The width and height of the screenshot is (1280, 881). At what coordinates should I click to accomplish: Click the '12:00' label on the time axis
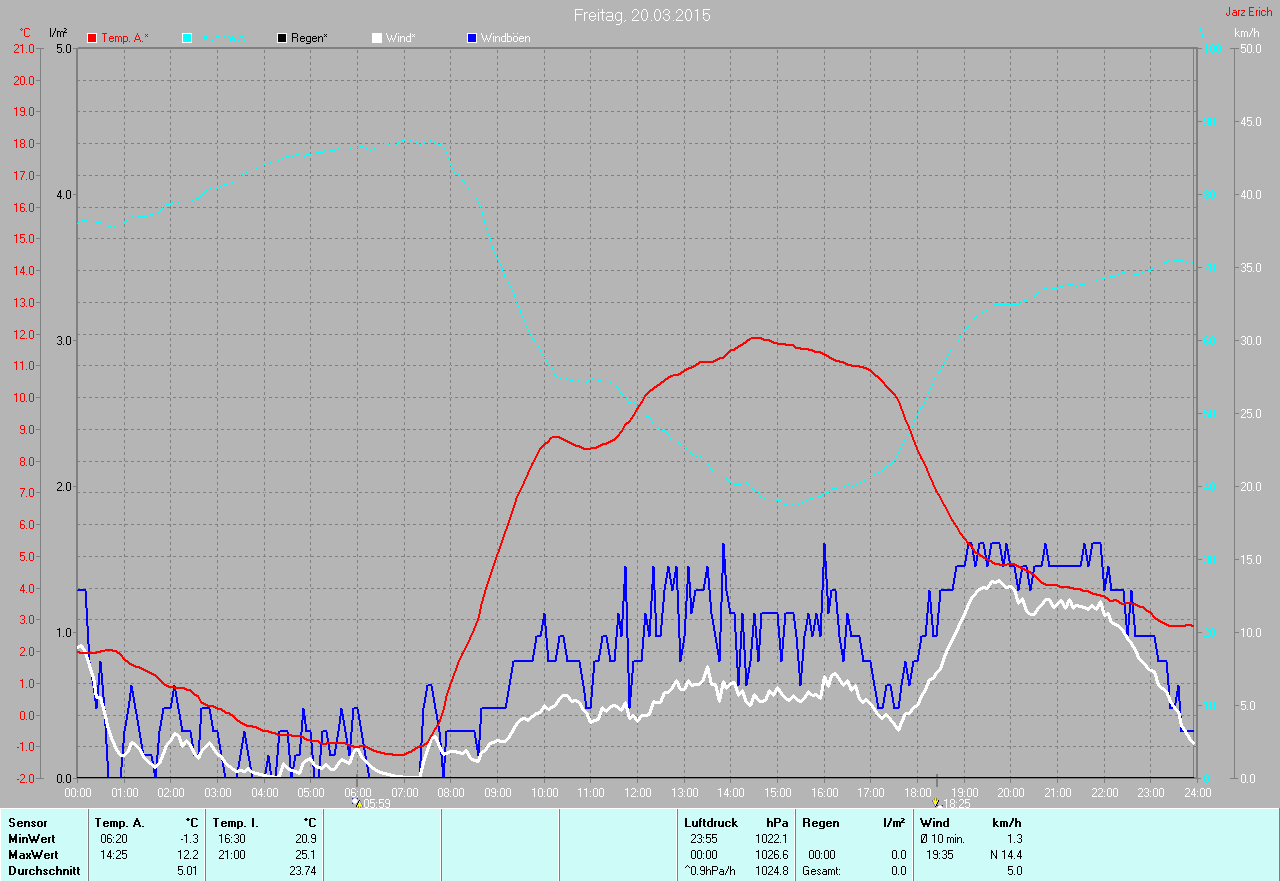click(637, 792)
